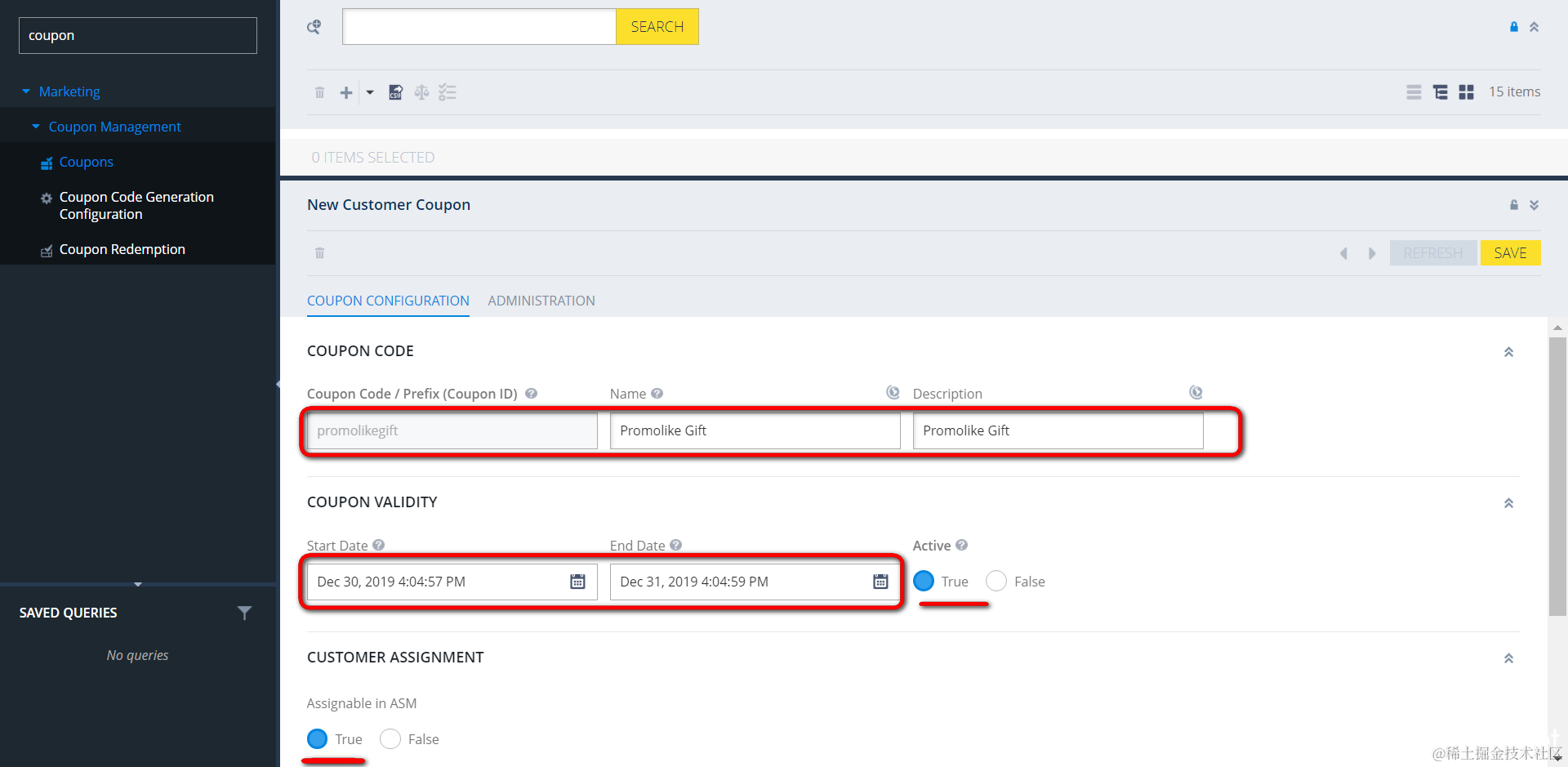The image size is (1568, 767).
Task: Show help for End Date
Action: point(675,545)
